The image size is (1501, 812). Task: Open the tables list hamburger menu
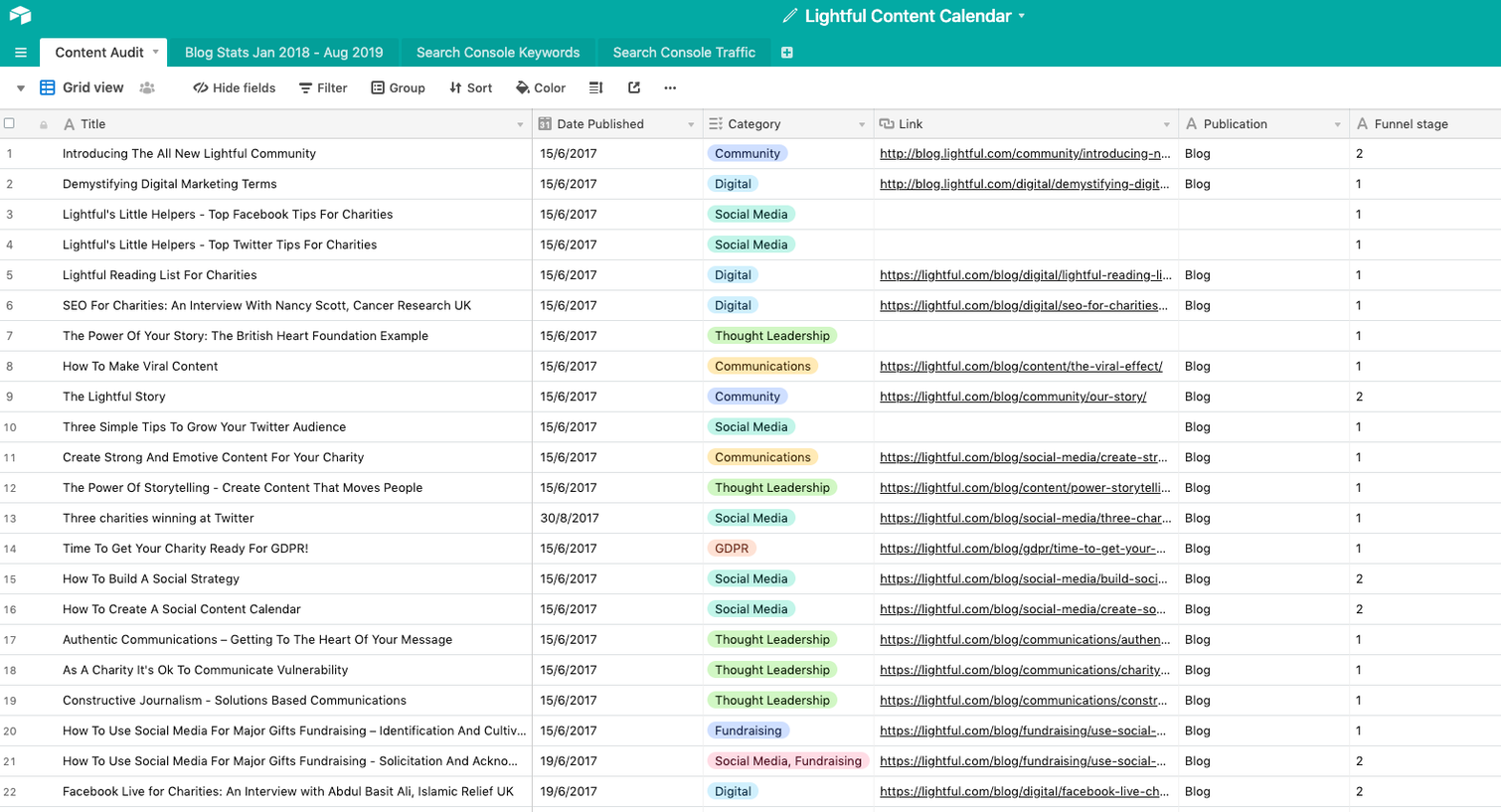click(21, 53)
